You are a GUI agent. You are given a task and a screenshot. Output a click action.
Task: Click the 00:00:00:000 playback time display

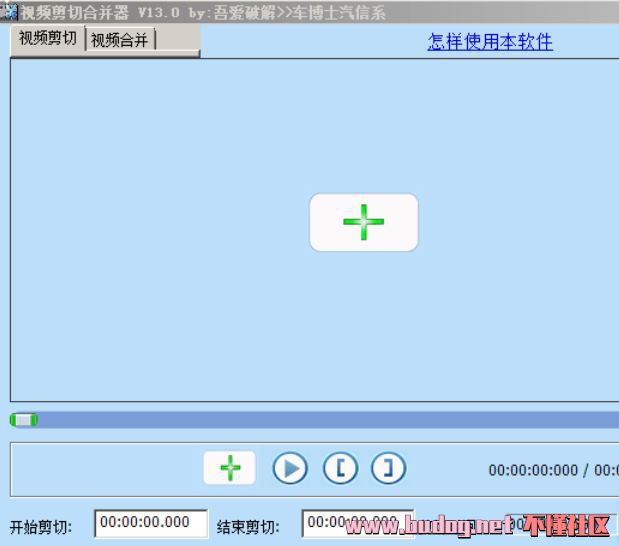coord(533,470)
